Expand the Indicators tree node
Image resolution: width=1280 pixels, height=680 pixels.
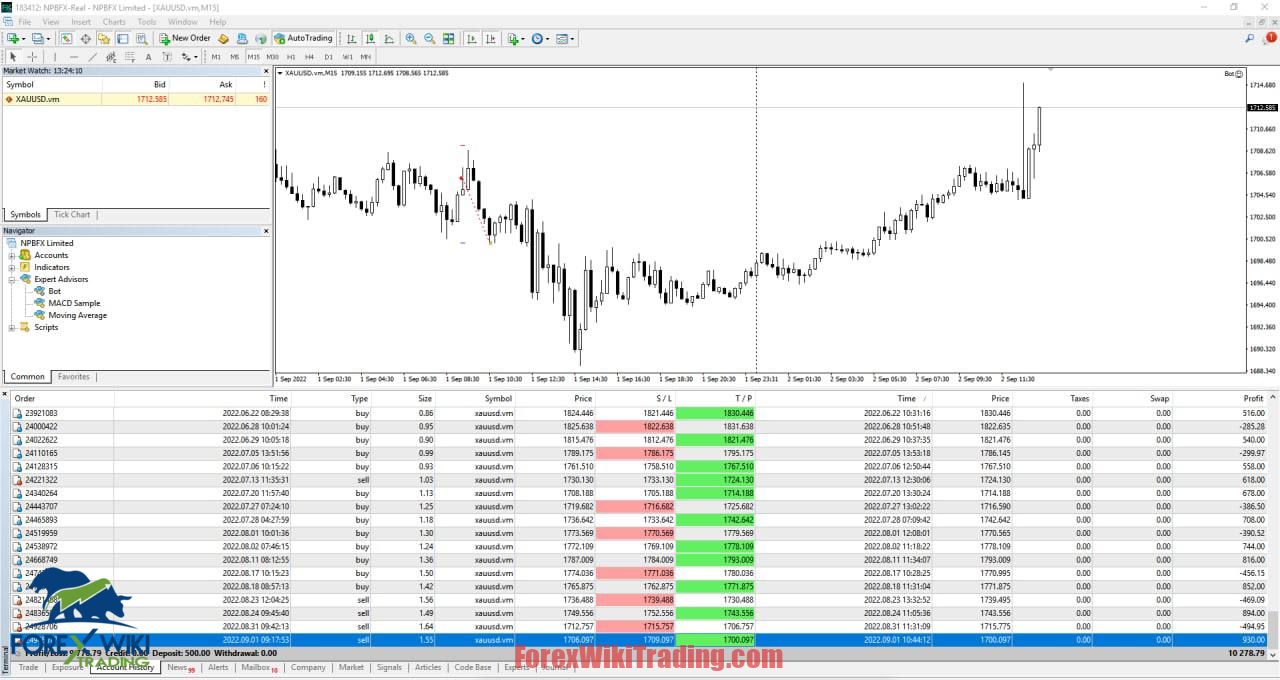coord(12,267)
